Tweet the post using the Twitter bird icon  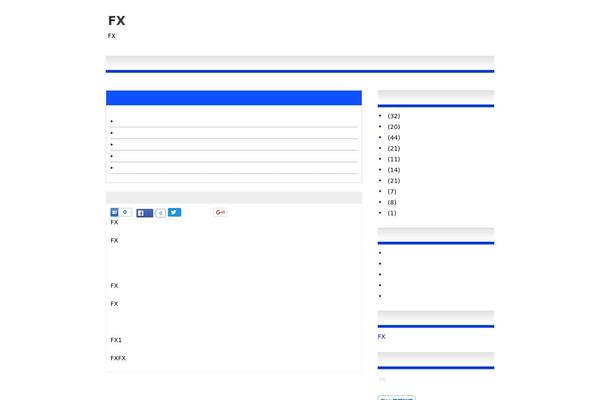click(x=174, y=212)
